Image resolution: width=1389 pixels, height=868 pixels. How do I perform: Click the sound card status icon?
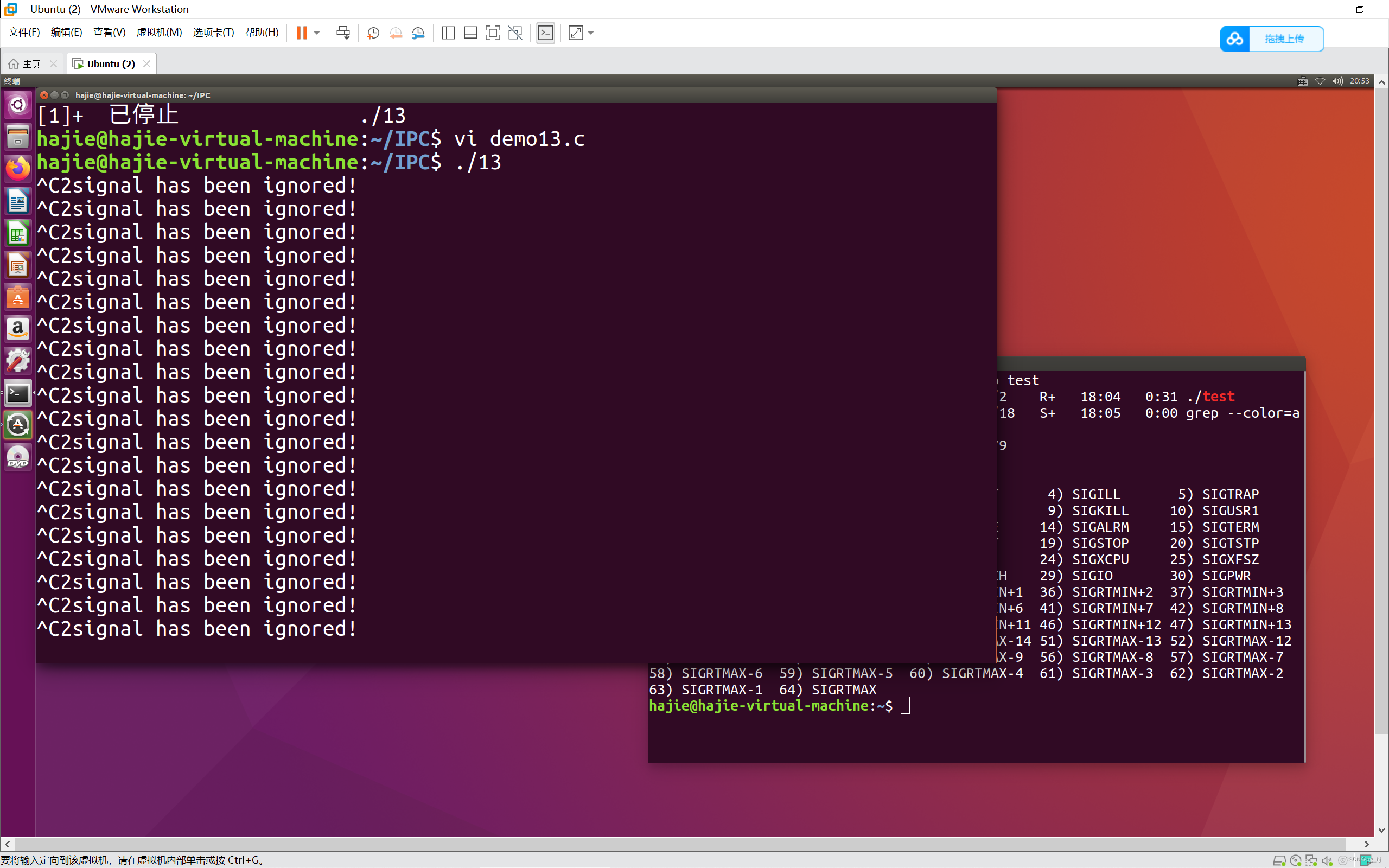1327,860
